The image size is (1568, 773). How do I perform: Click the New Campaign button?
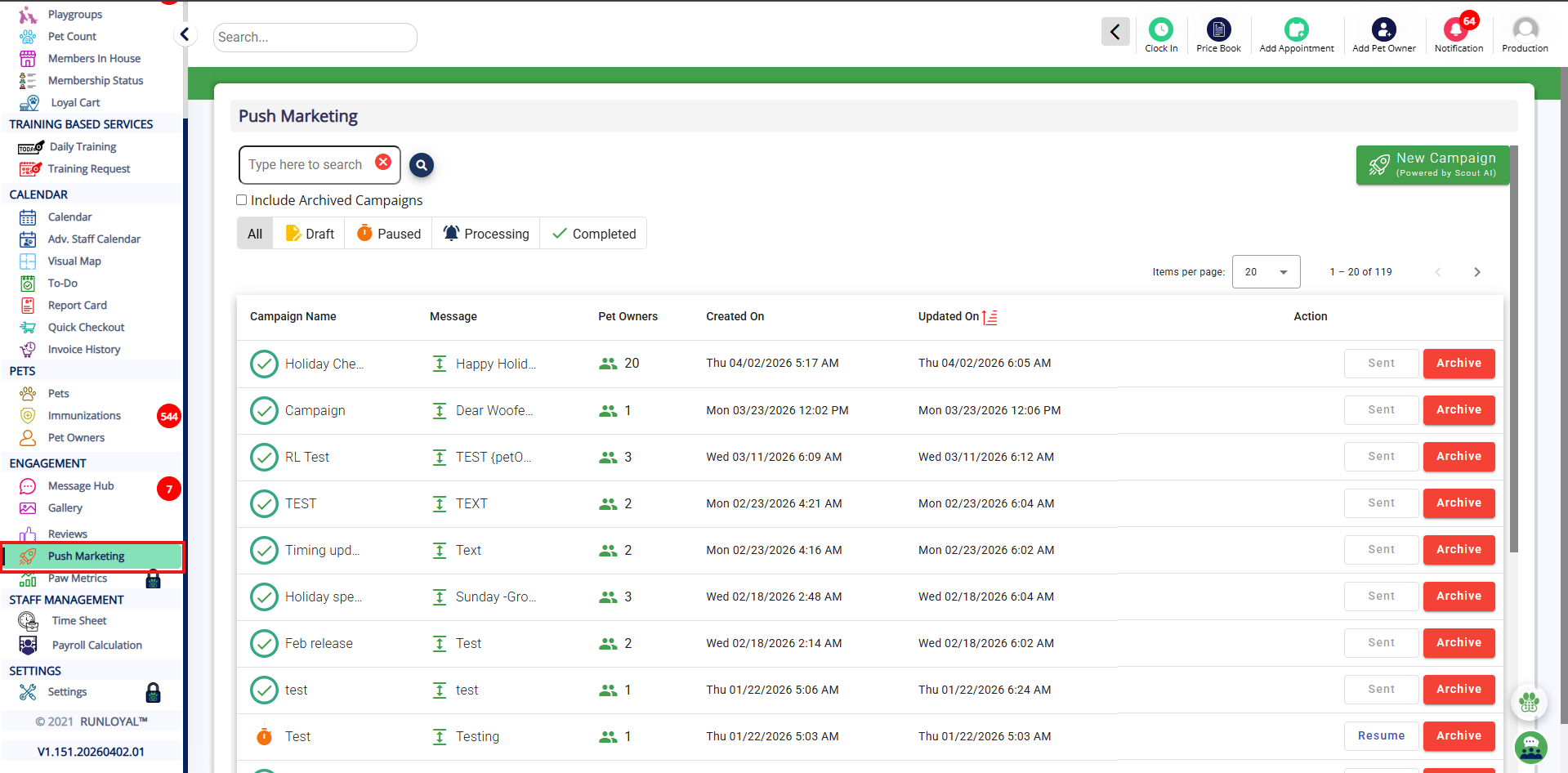tap(1432, 165)
